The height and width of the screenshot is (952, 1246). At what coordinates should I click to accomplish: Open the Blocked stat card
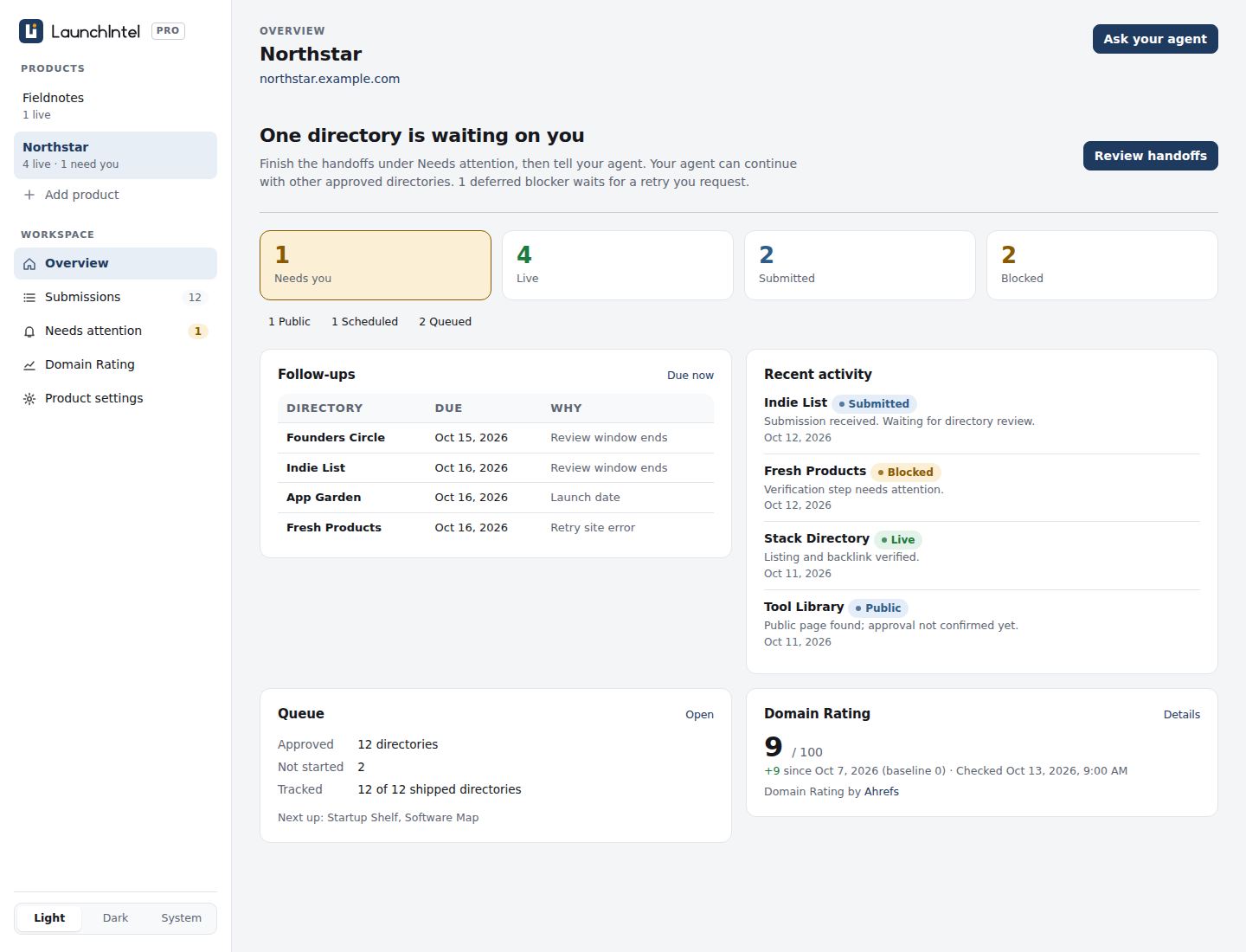pos(1102,266)
